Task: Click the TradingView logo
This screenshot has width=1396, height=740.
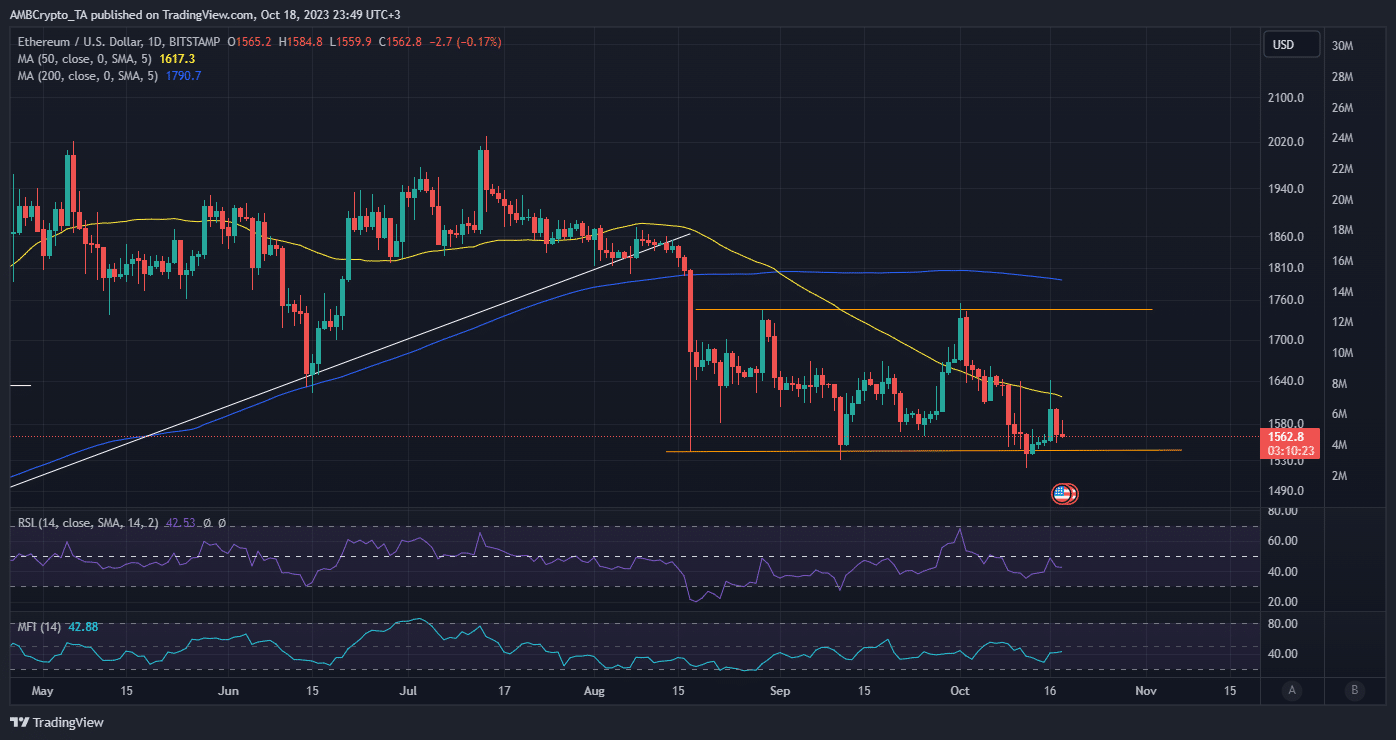Action: (x=57, y=722)
